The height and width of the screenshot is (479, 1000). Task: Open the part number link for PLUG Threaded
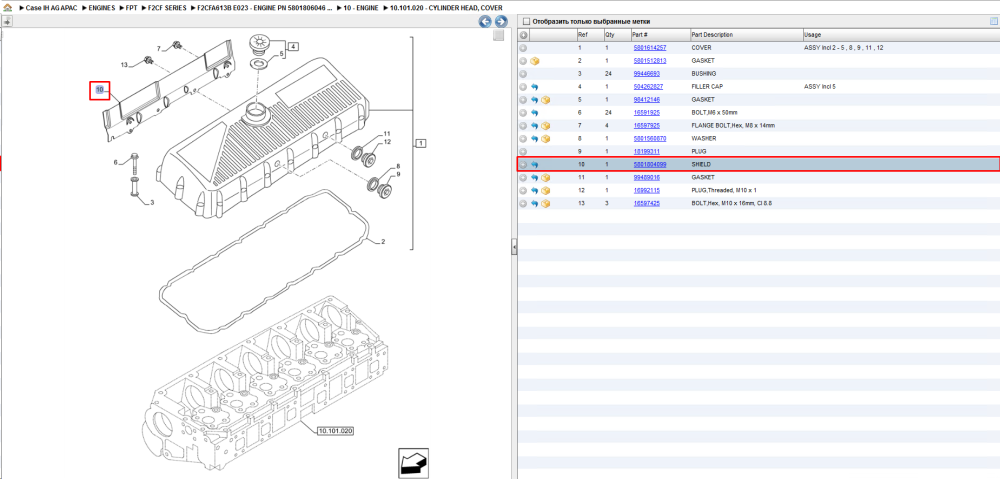click(x=646, y=191)
